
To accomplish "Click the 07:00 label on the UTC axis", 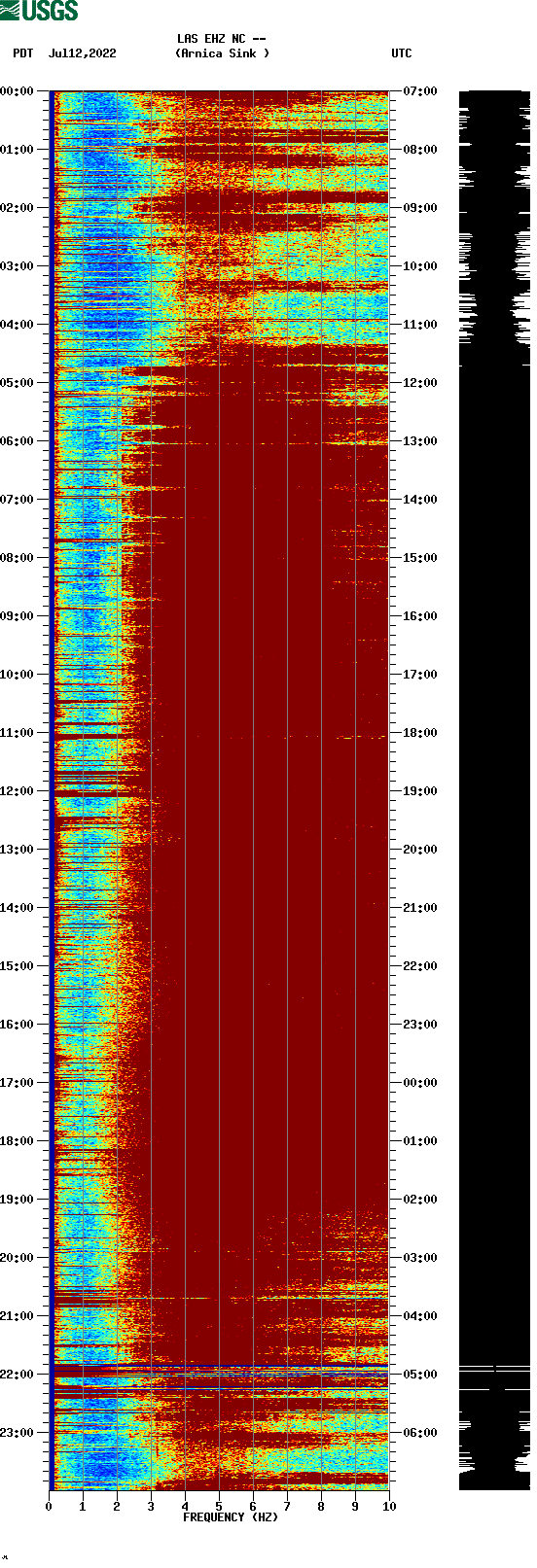I will (420, 91).
